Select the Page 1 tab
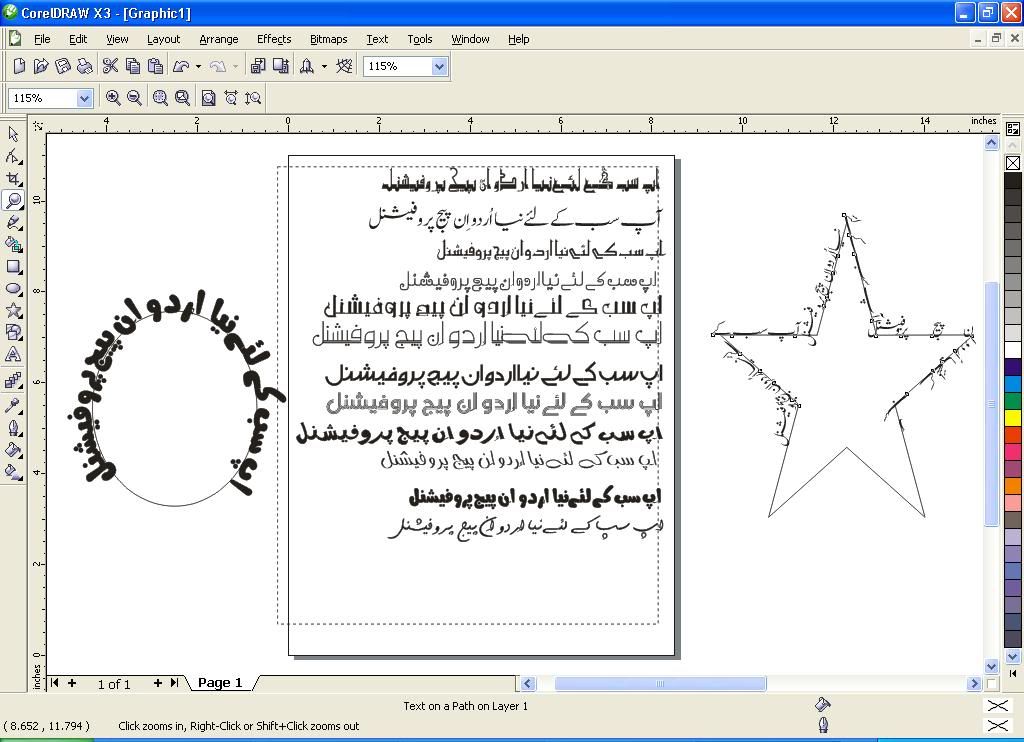The image size is (1024, 742). 220,683
